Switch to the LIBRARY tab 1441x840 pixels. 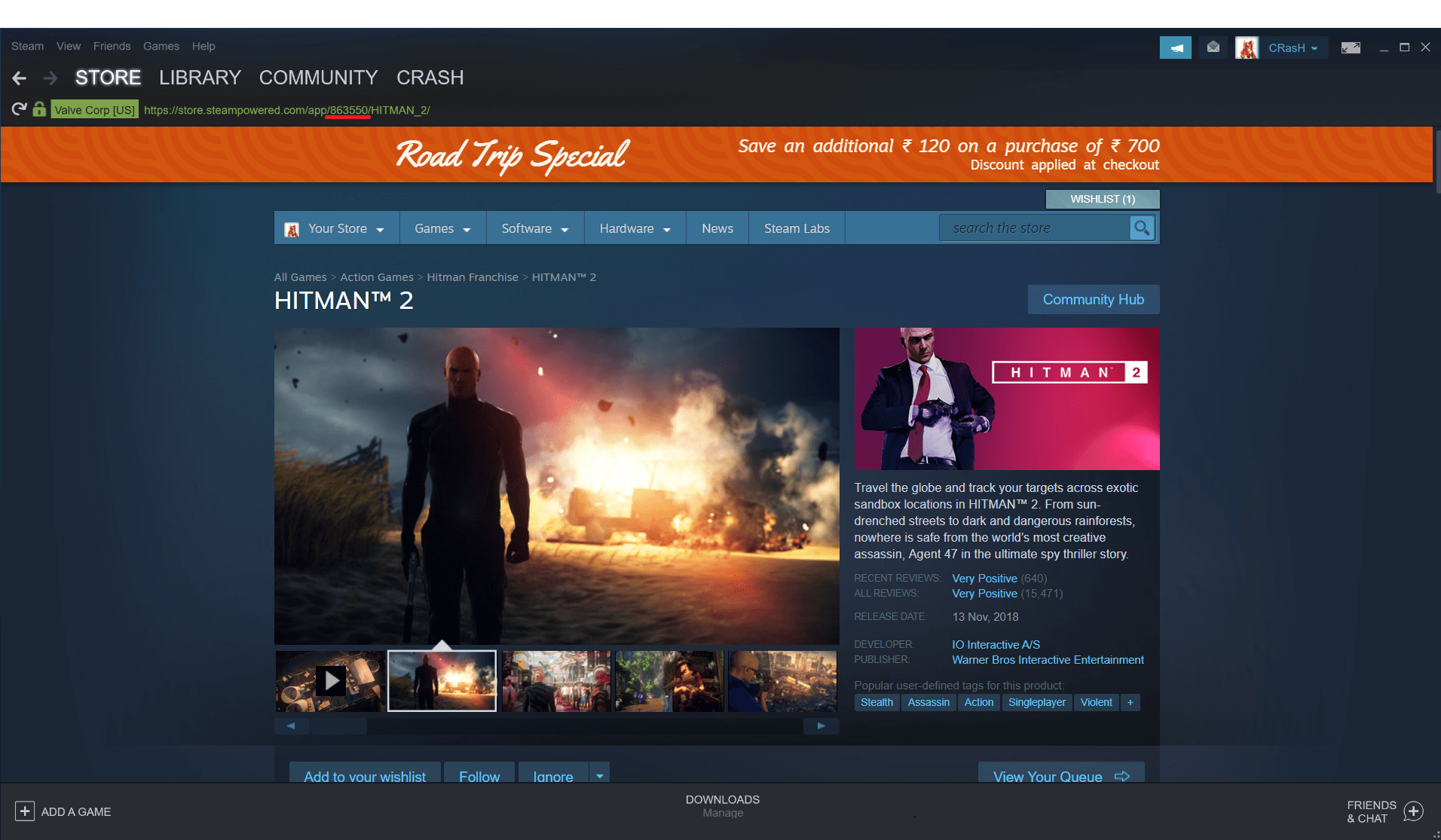[x=200, y=78]
